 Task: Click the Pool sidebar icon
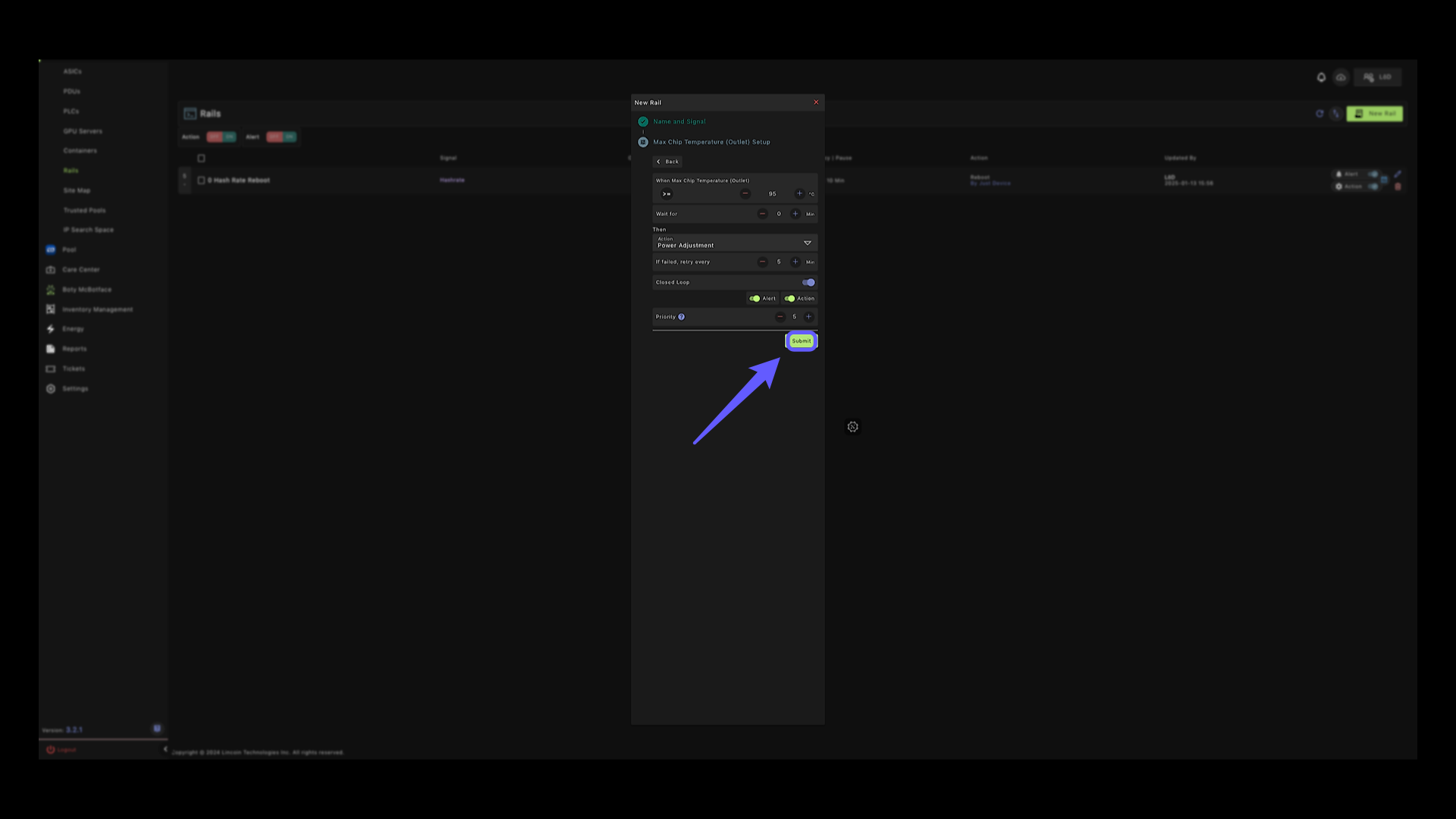[x=51, y=249]
